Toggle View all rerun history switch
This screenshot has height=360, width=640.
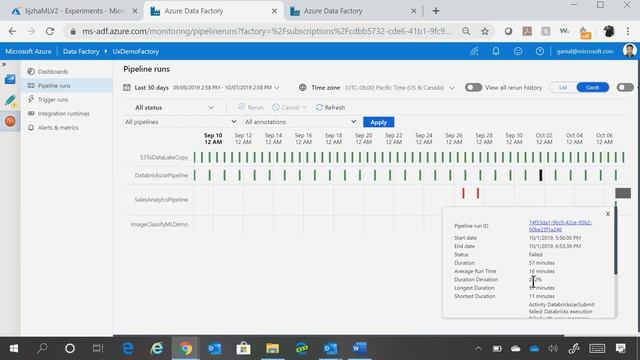[473, 87]
